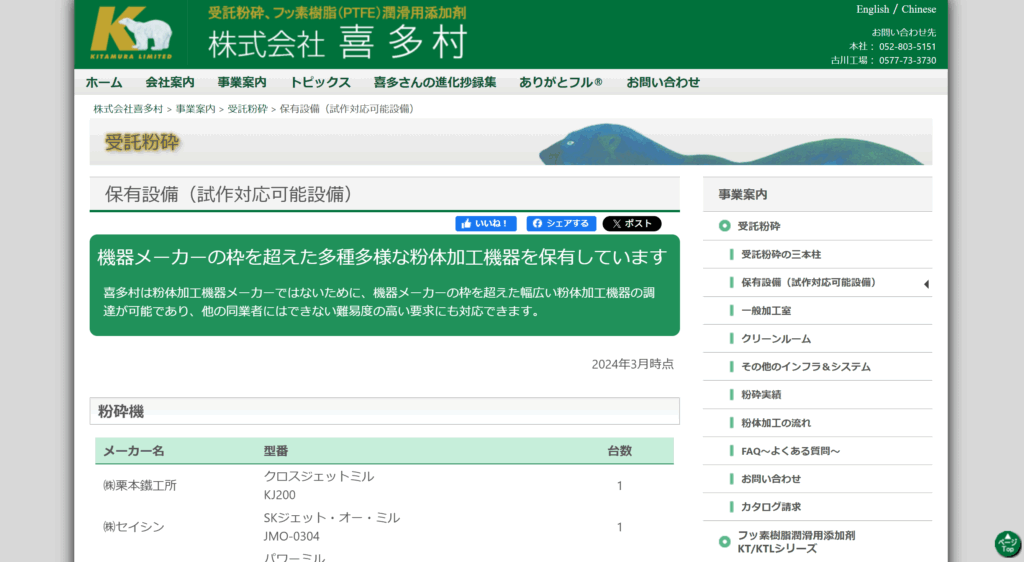Switch the site language to English
This screenshot has height=562, width=1024.
pos(872,9)
